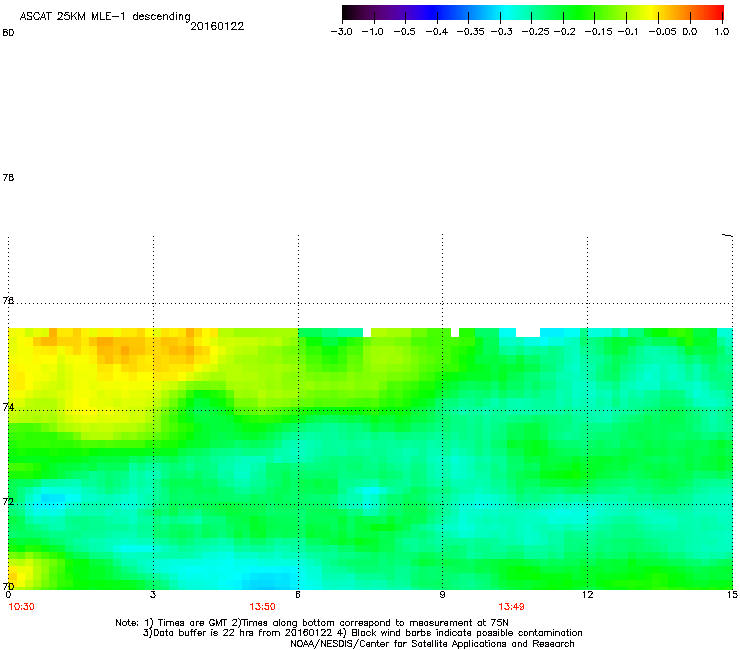The height and width of the screenshot is (650, 740).
Task: Click the -1.0 color scale label
Action: (372, 32)
